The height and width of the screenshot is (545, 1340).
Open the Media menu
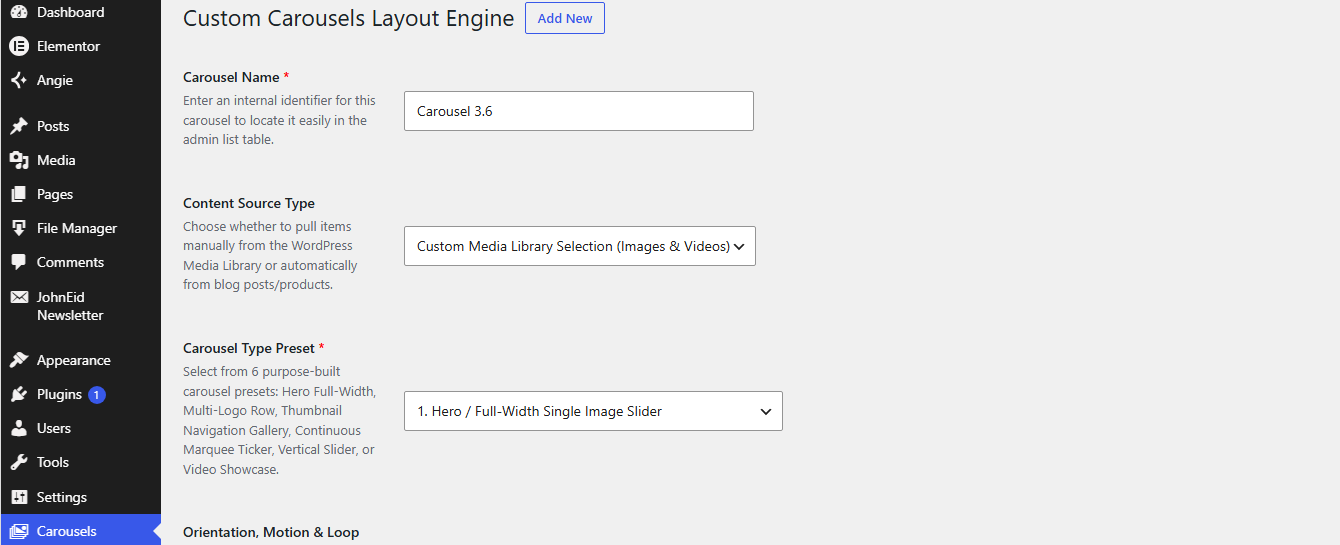point(80,160)
